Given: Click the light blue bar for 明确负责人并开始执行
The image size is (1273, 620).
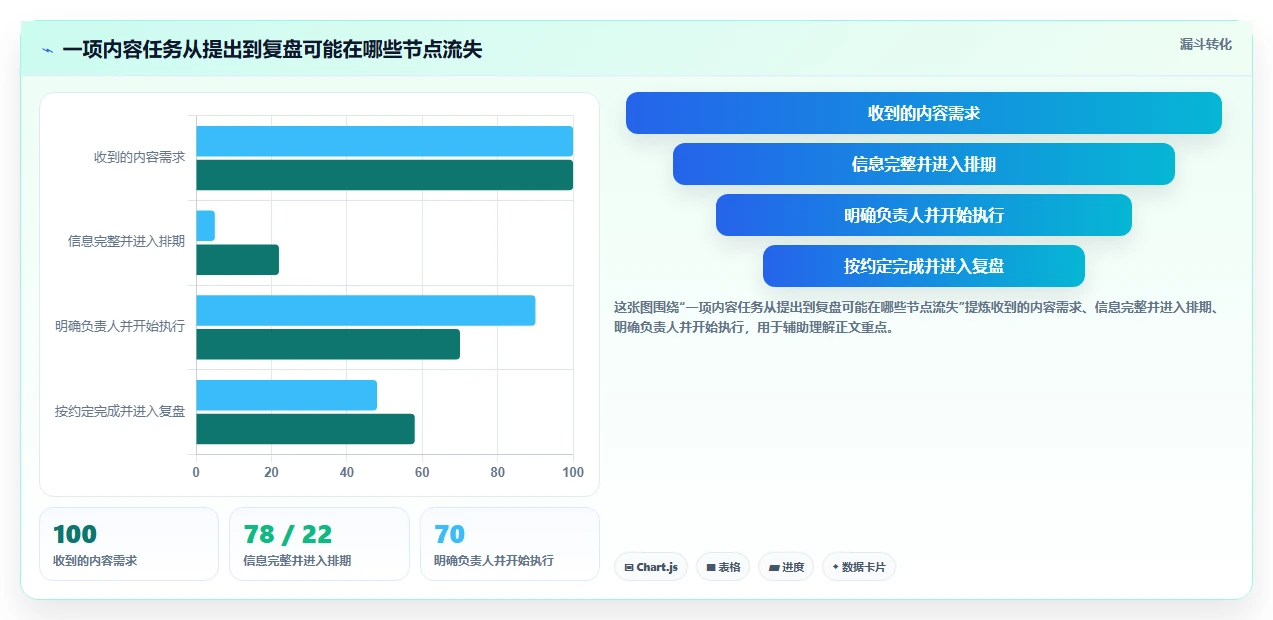Looking at the screenshot, I should [365, 310].
